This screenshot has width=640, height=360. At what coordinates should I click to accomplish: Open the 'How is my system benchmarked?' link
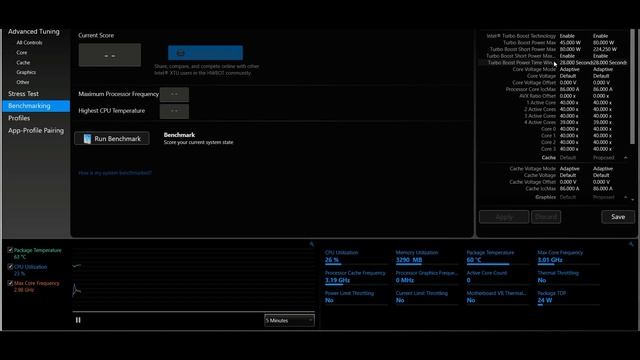tap(115, 173)
